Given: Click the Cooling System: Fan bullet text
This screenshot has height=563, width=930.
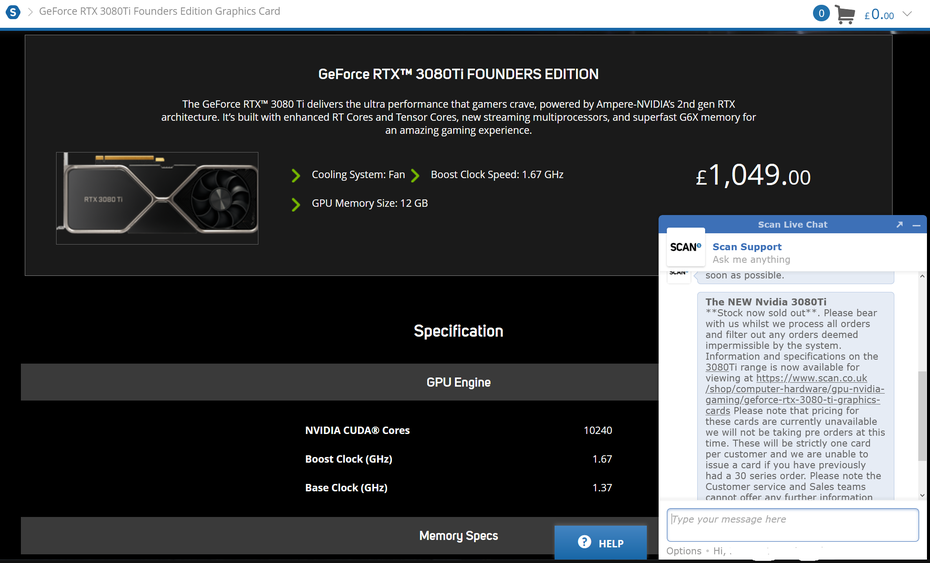Looking at the screenshot, I should click(x=358, y=174).
